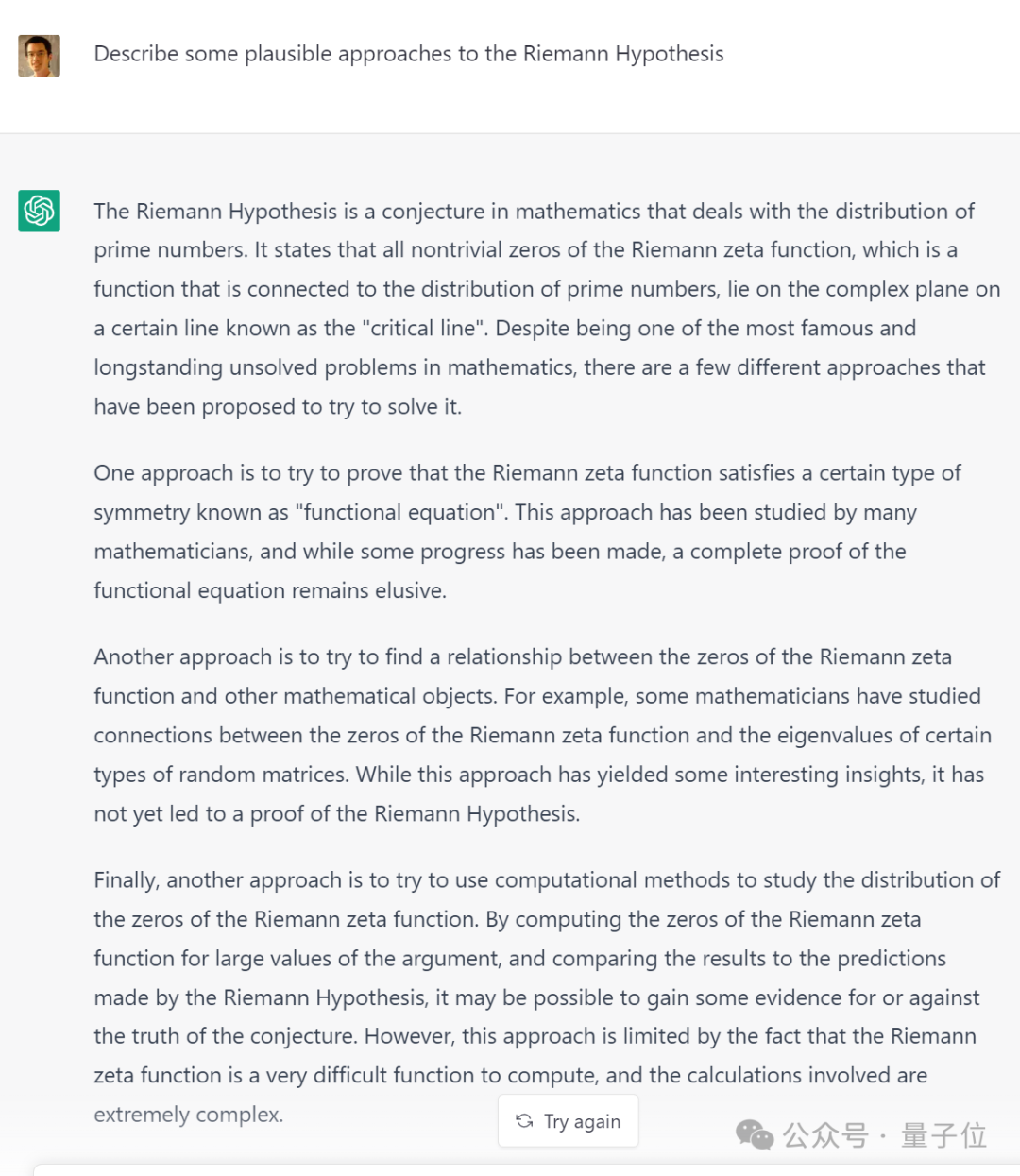Image resolution: width=1020 pixels, height=1176 pixels.
Task: Click the circular arrows icon in Try again
Action: tap(524, 1121)
